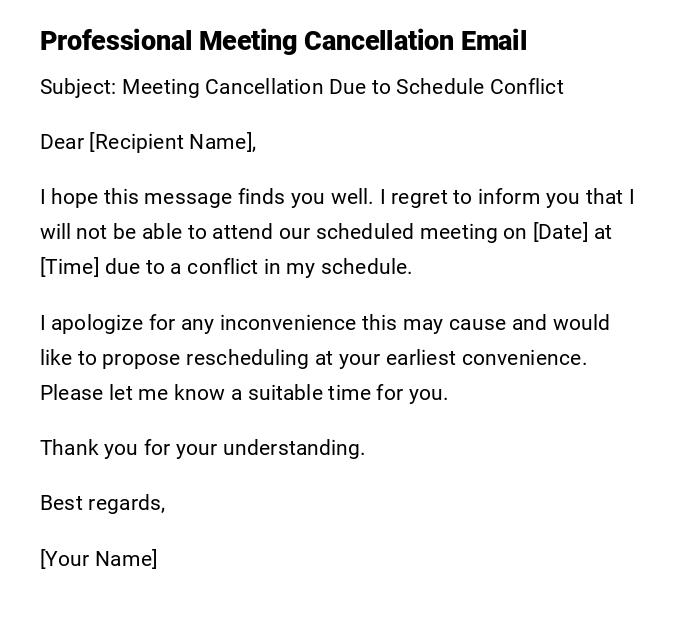Image resolution: width=700 pixels, height=621 pixels.
Task: Select the [Date] placeholder
Action: click(561, 232)
